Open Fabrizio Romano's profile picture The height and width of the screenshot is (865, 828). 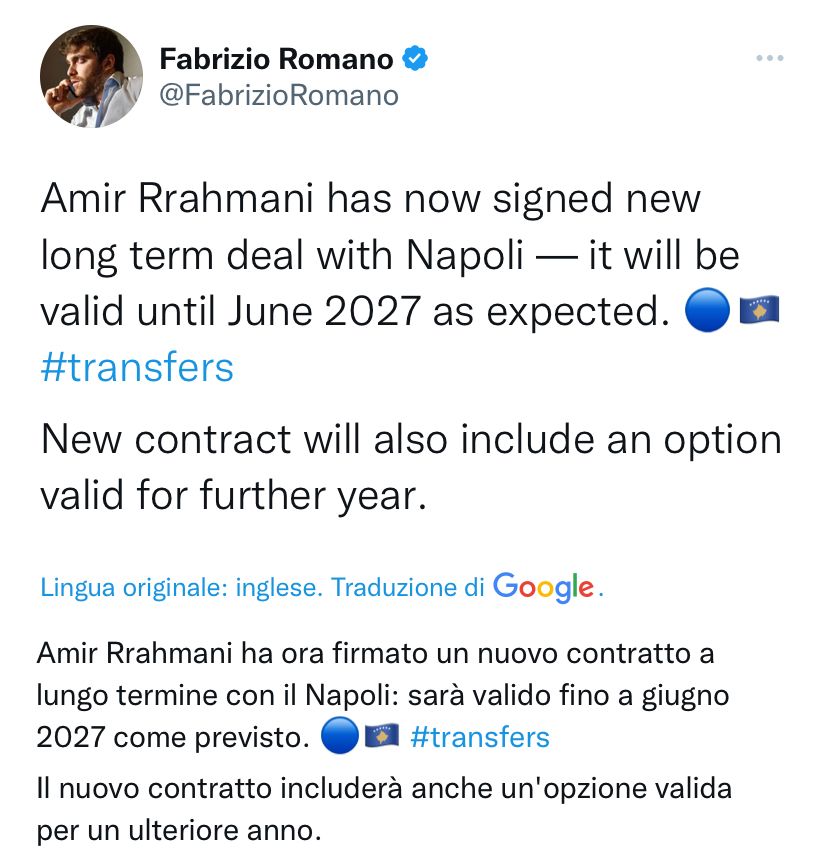pos(90,75)
